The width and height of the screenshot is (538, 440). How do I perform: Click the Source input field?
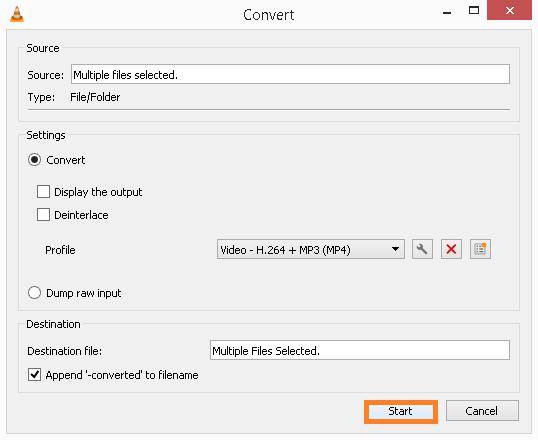tap(290, 74)
